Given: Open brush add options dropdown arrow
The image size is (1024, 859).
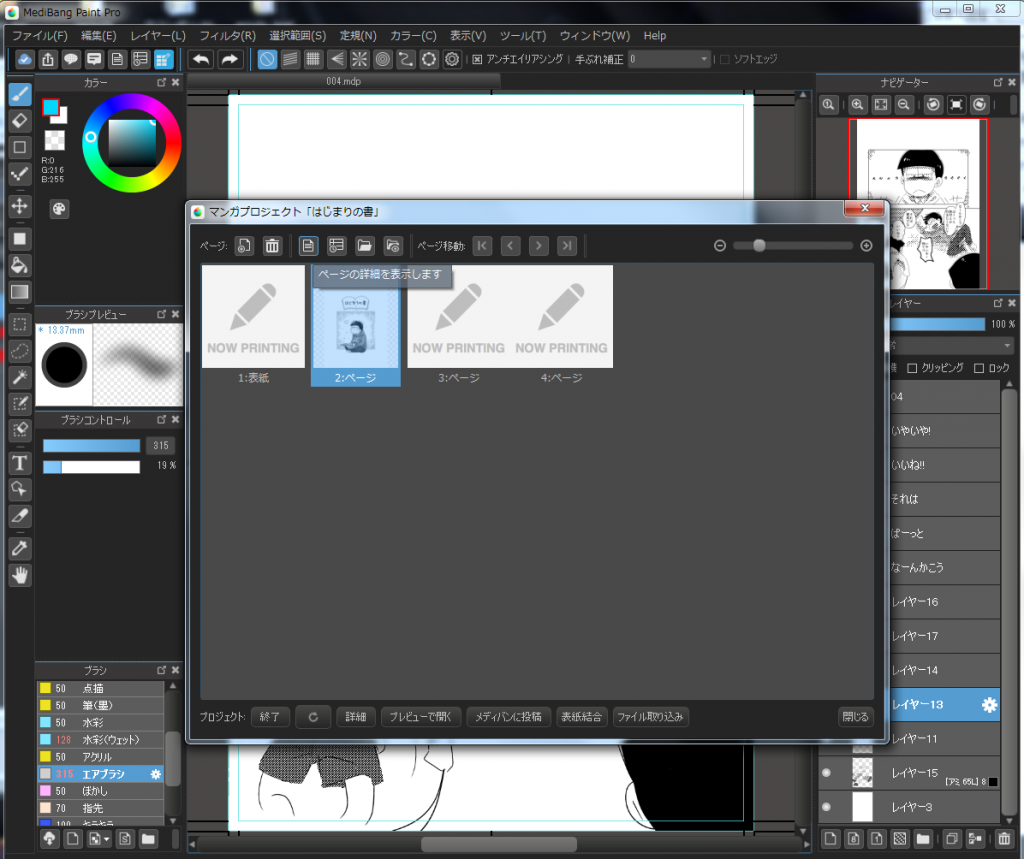Looking at the screenshot, I should coord(107,838).
